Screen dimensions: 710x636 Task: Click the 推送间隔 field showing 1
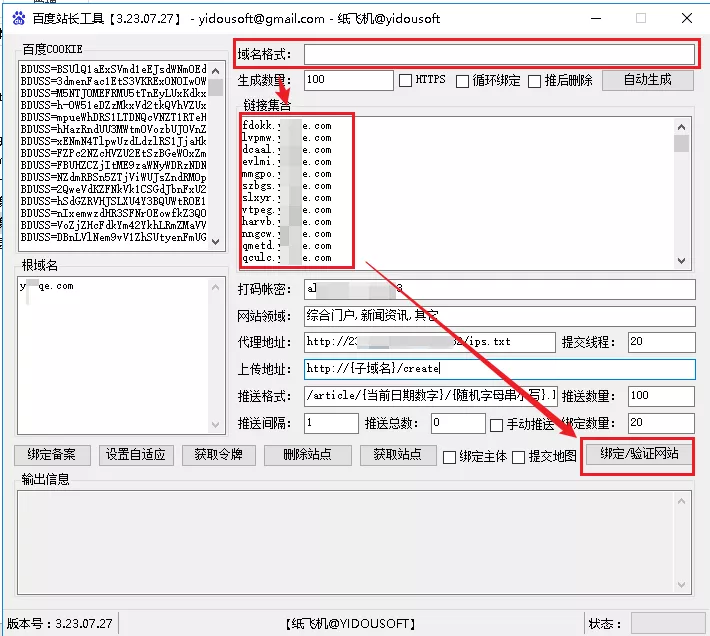pos(331,423)
